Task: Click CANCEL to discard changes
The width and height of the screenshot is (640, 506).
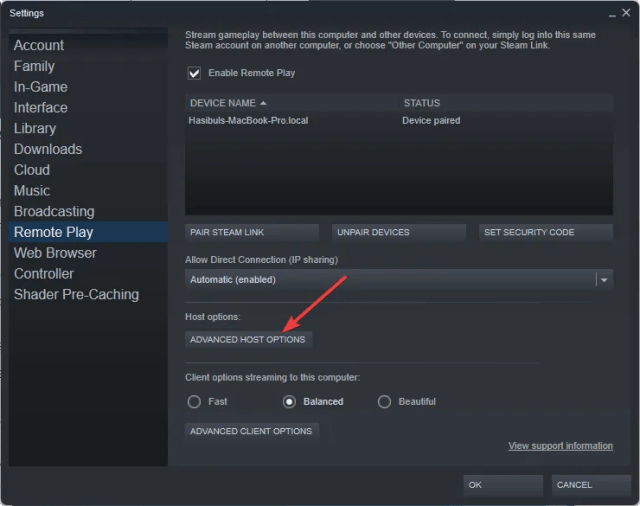Action: click(591, 485)
